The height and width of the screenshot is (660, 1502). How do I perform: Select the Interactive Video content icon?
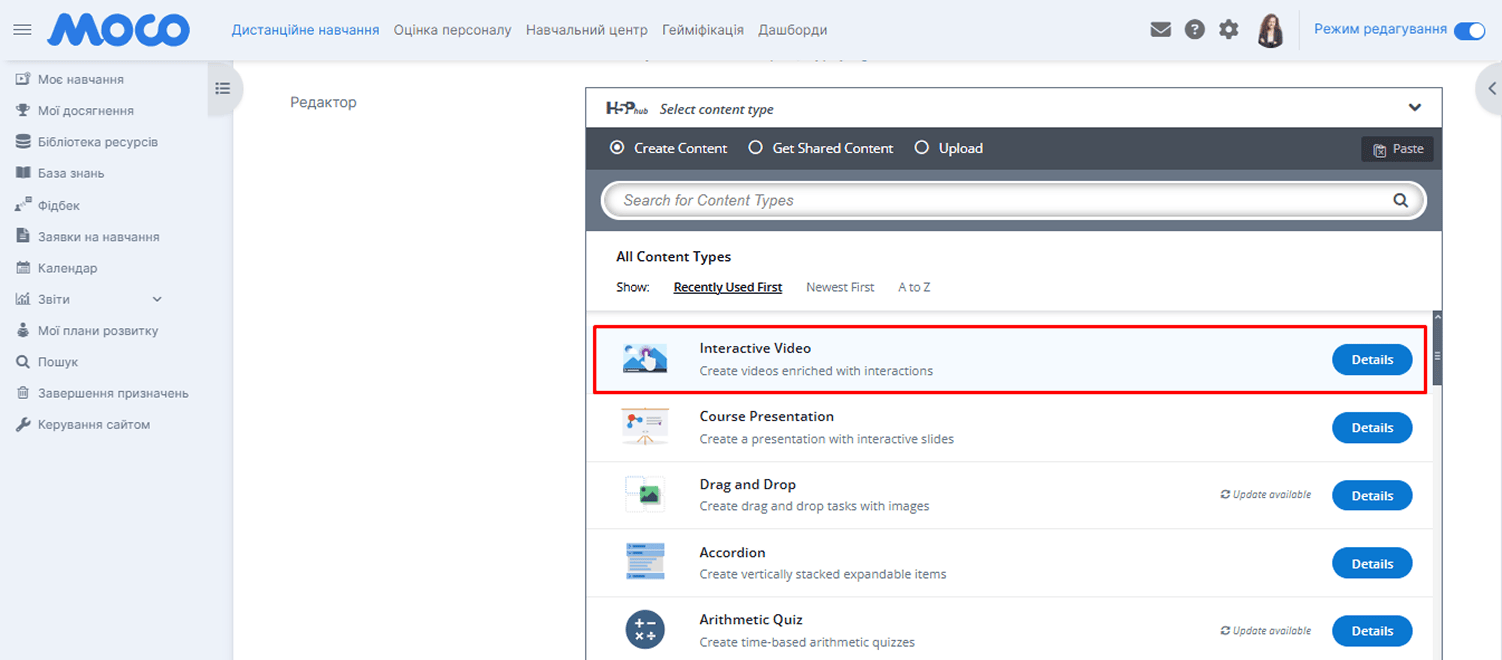(x=645, y=359)
